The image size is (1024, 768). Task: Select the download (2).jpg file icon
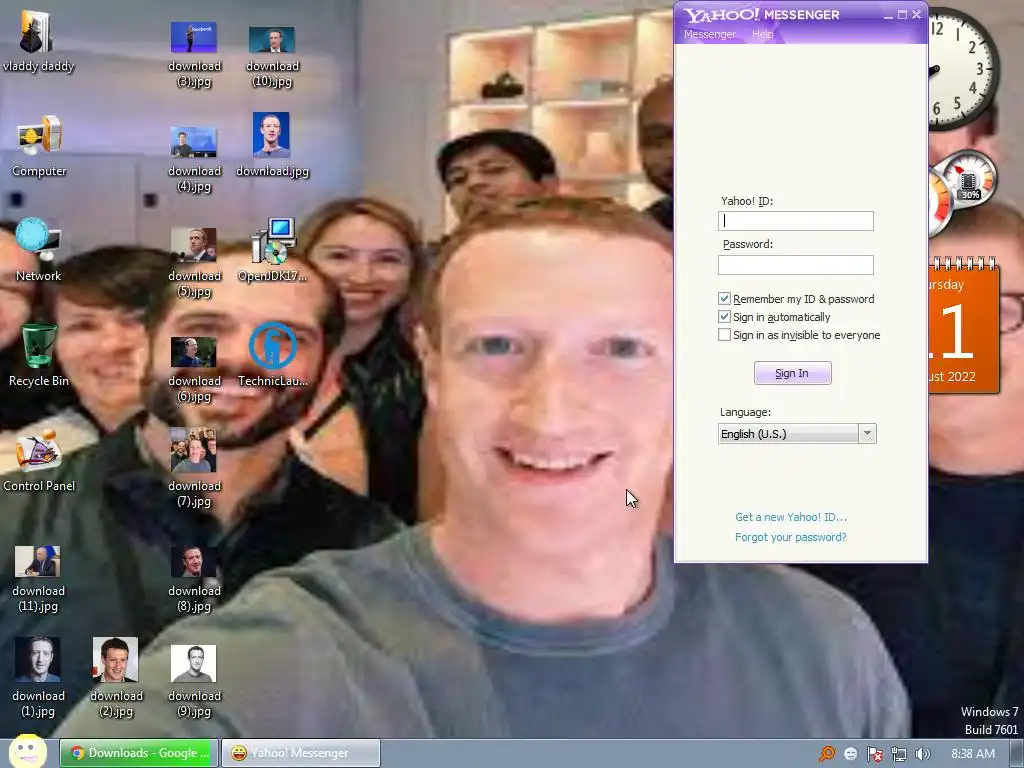coord(116,678)
